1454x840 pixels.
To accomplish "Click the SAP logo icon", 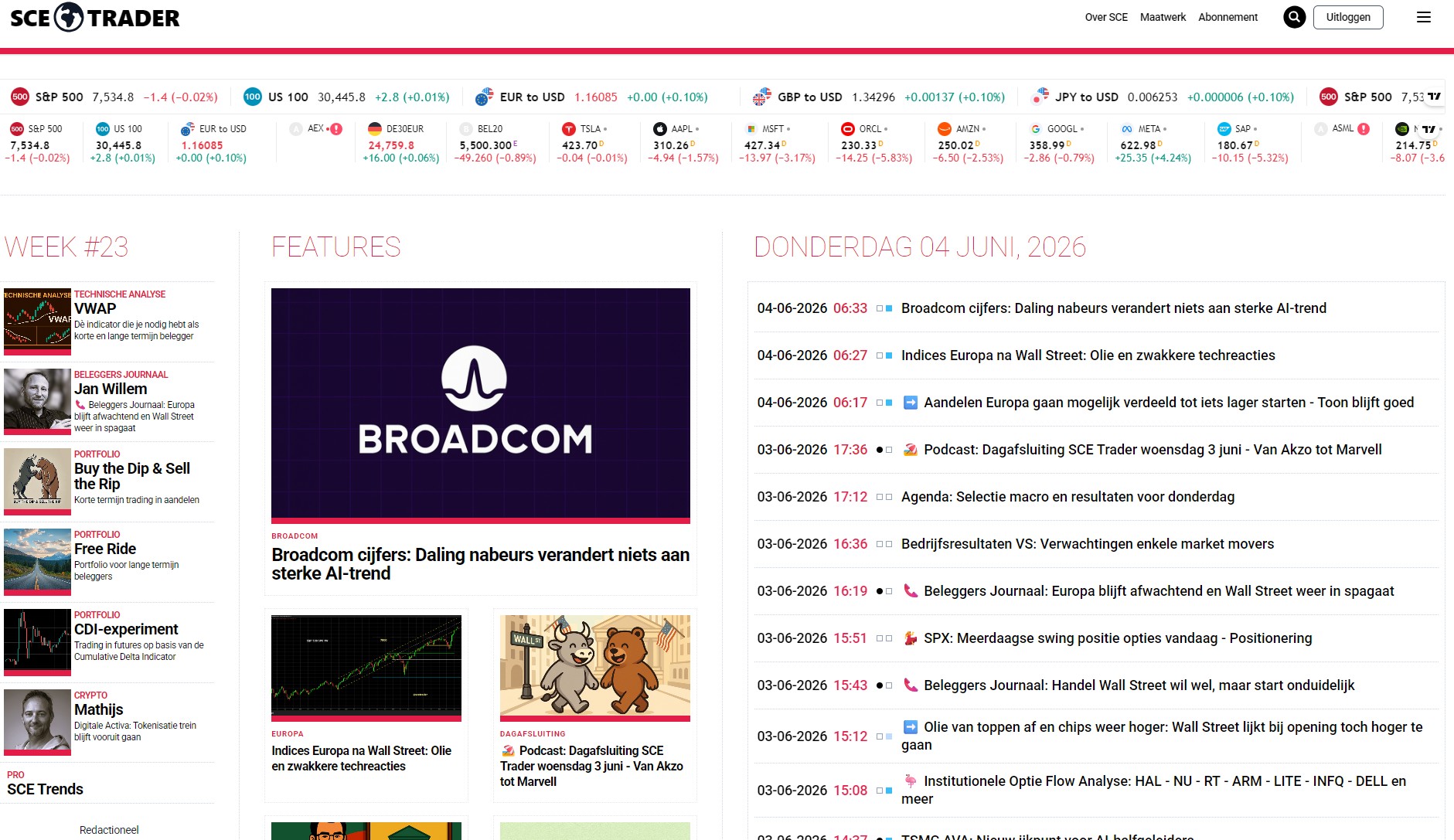I will 1224,129.
